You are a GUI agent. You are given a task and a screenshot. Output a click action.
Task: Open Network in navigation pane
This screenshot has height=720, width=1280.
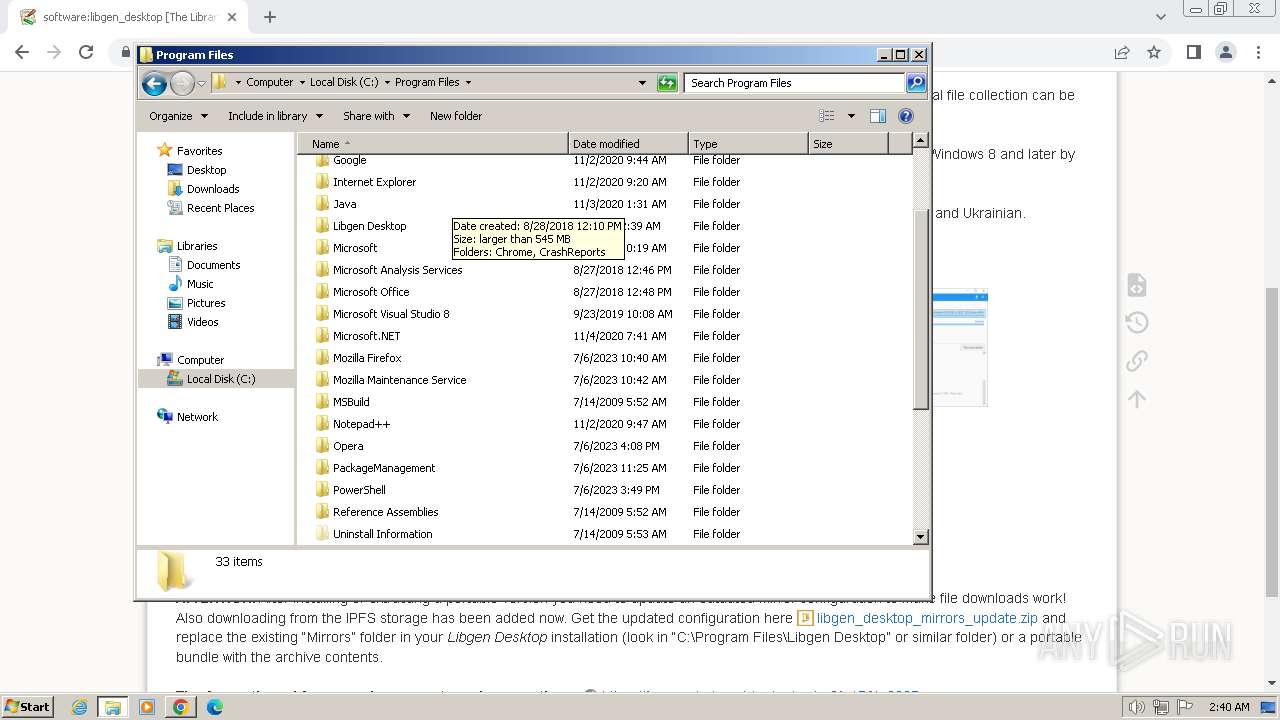click(197, 417)
